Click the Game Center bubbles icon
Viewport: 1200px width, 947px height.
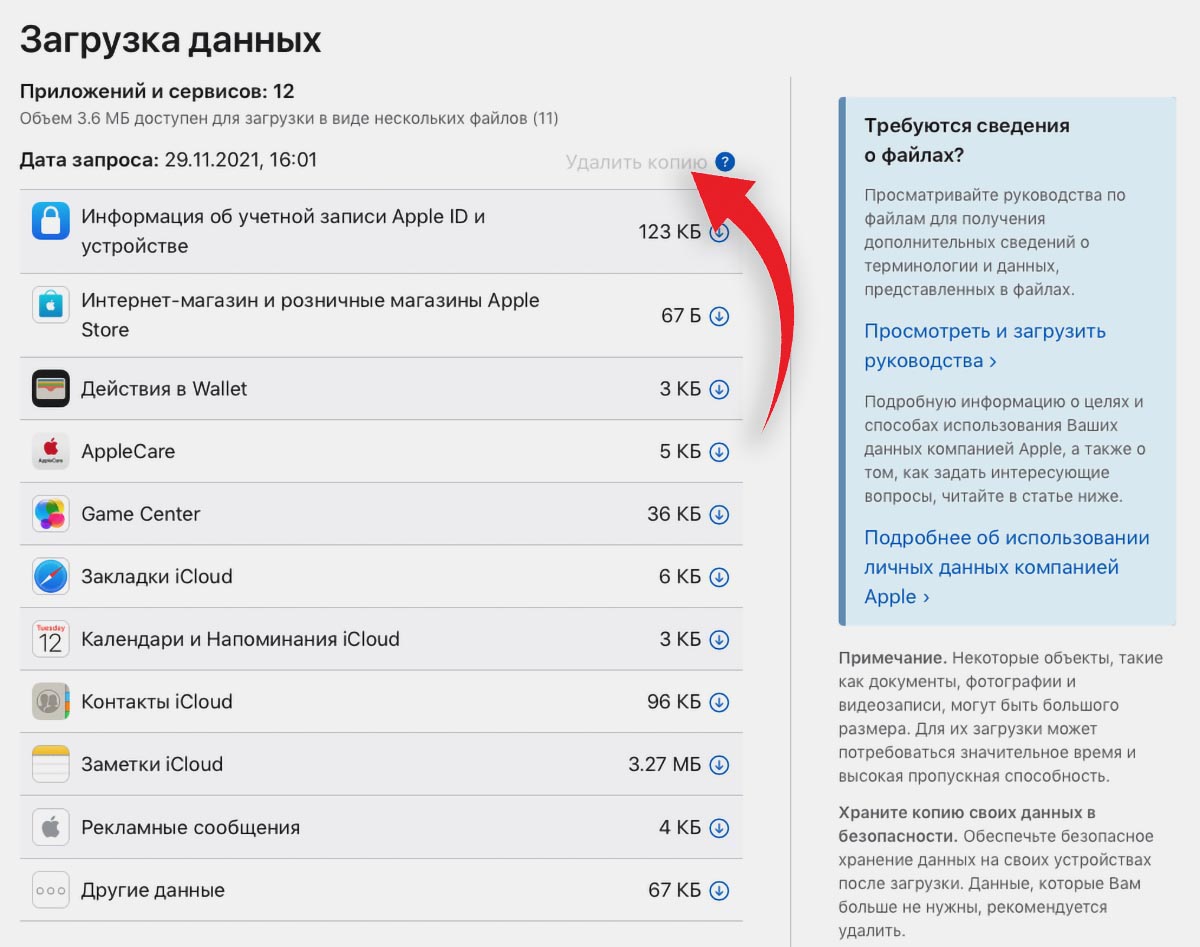(50, 514)
